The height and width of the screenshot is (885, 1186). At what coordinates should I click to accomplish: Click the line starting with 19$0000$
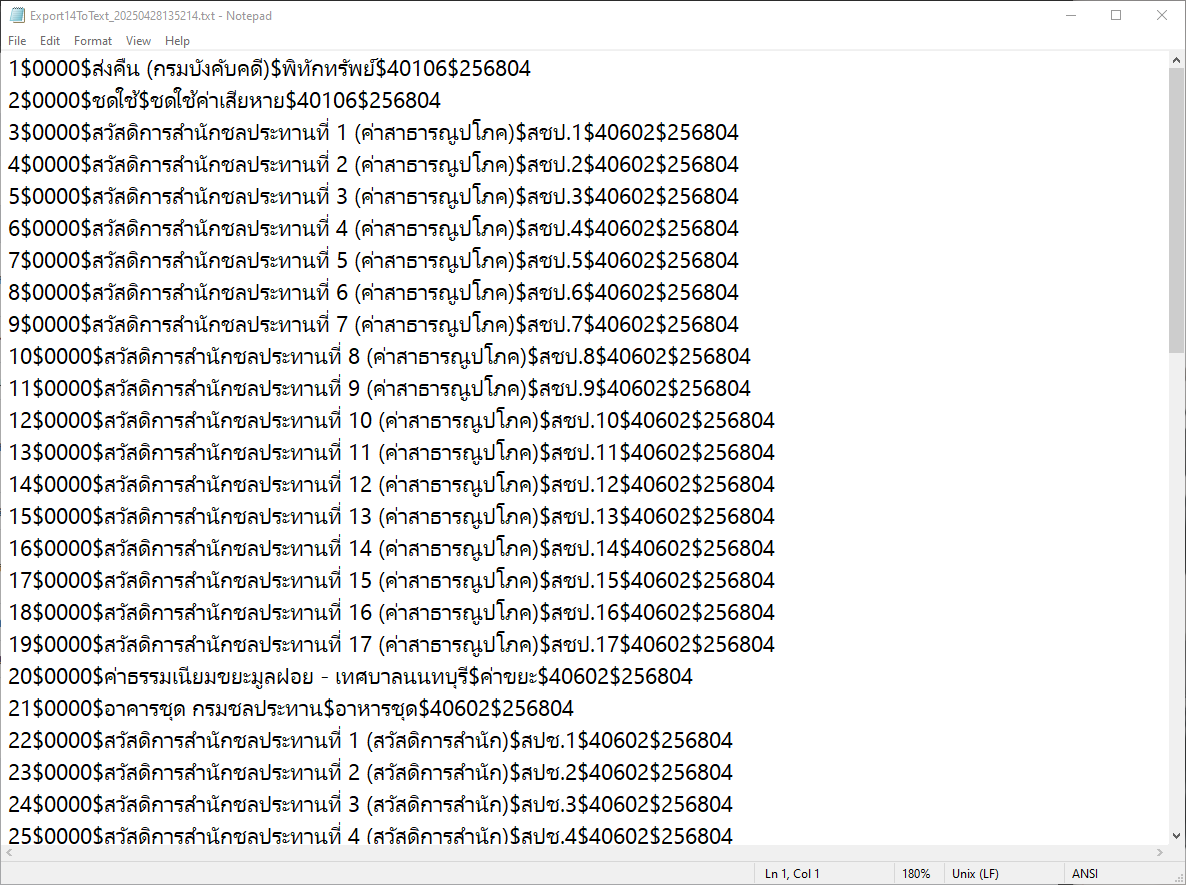391,644
